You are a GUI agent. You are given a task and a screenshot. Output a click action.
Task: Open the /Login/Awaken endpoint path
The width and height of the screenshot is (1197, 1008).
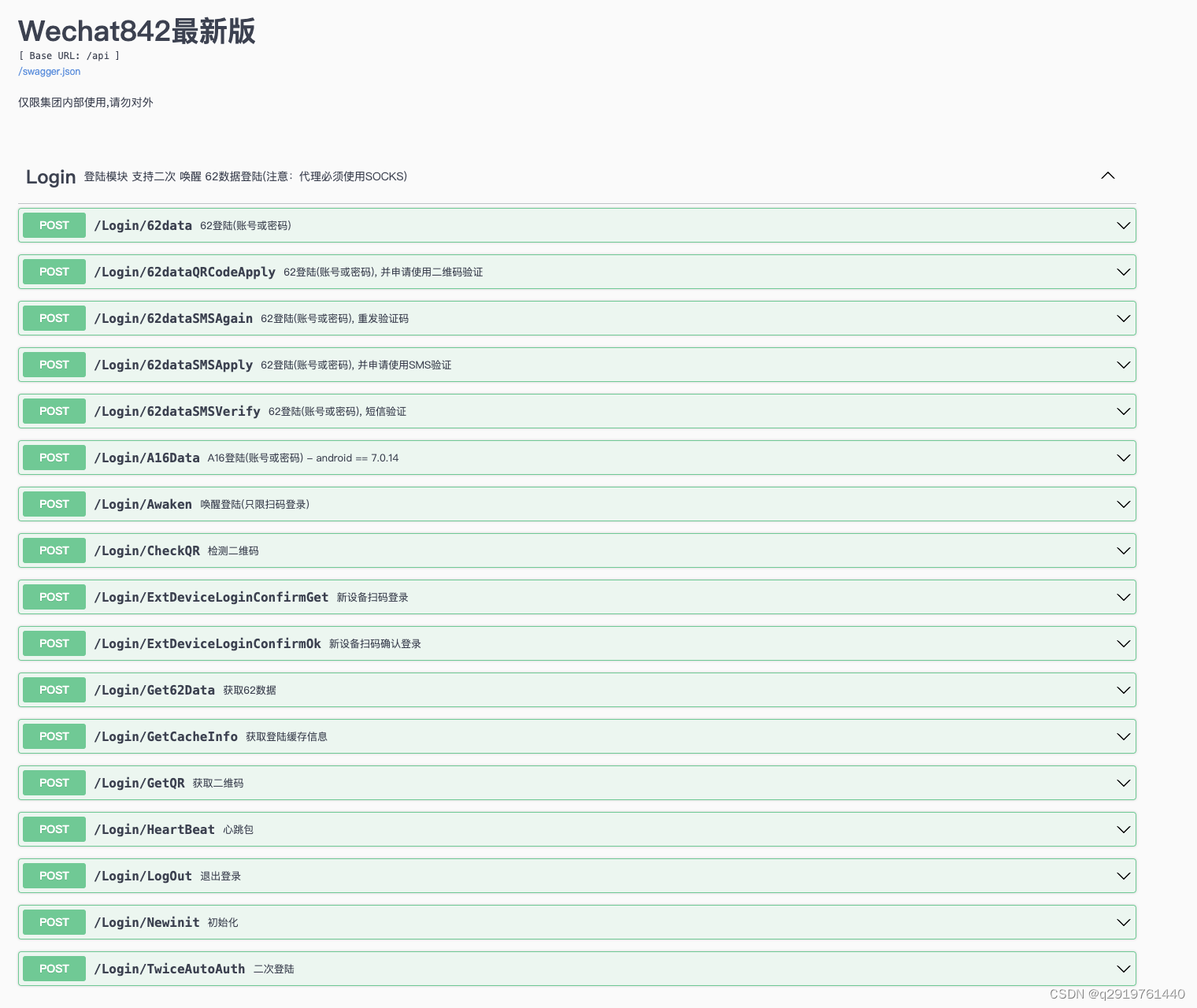[143, 504]
